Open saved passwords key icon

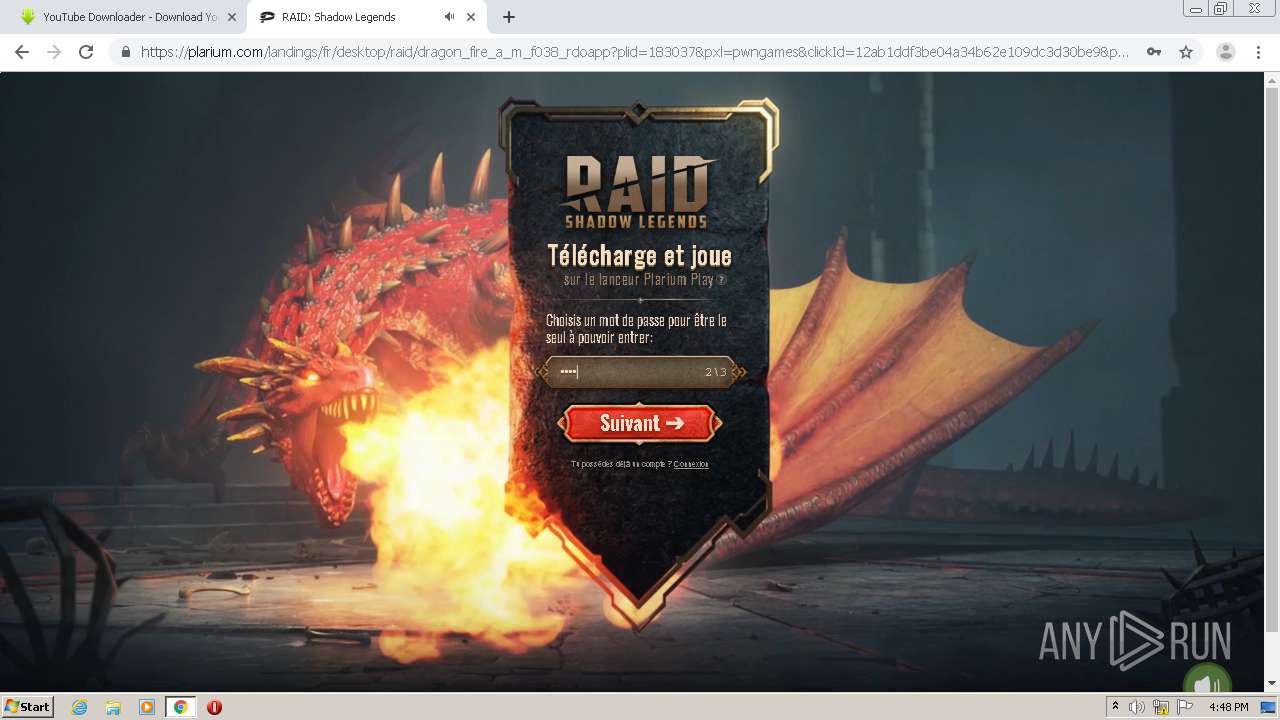point(1154,52)
